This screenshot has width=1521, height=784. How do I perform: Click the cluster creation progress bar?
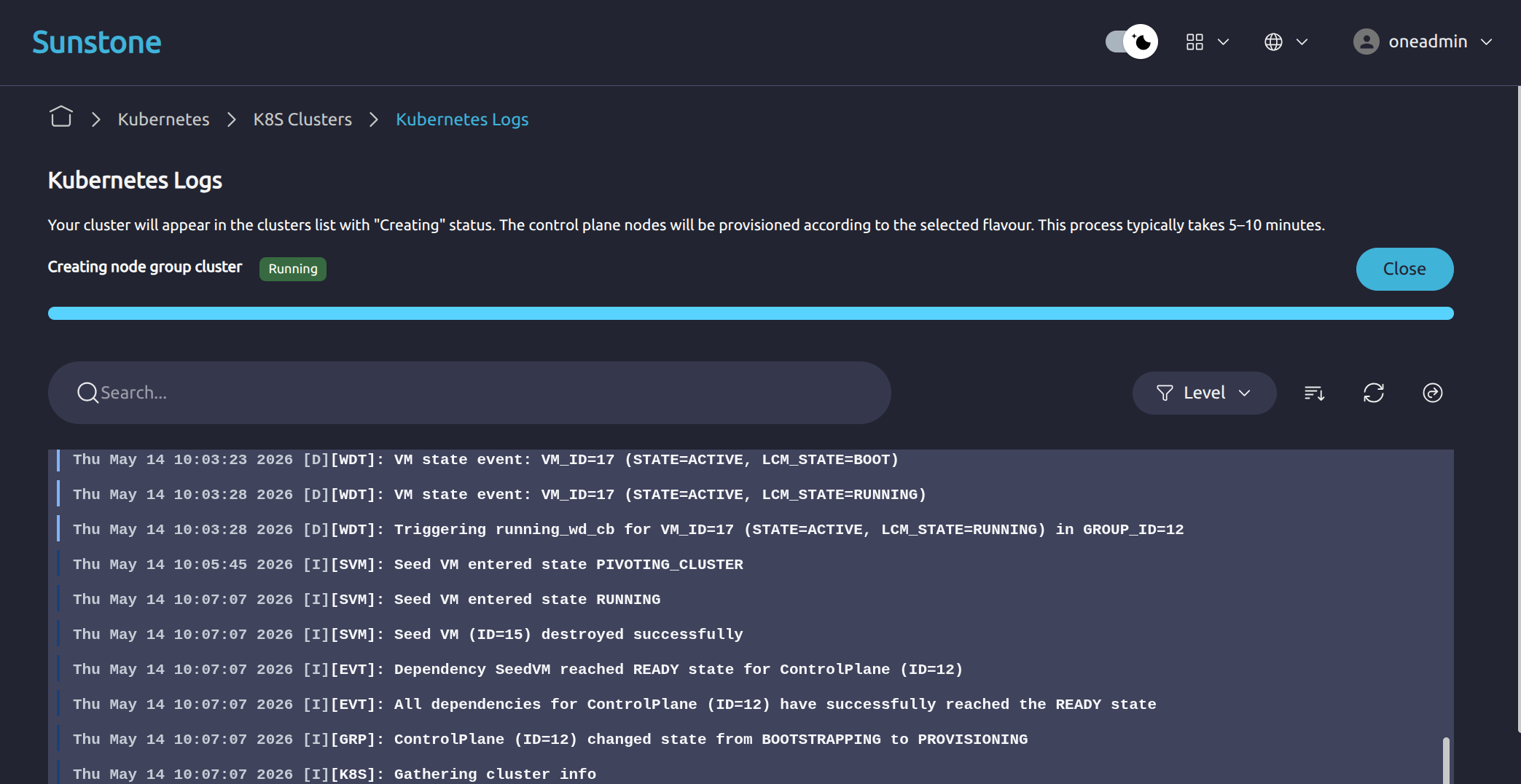pos(751,313)
